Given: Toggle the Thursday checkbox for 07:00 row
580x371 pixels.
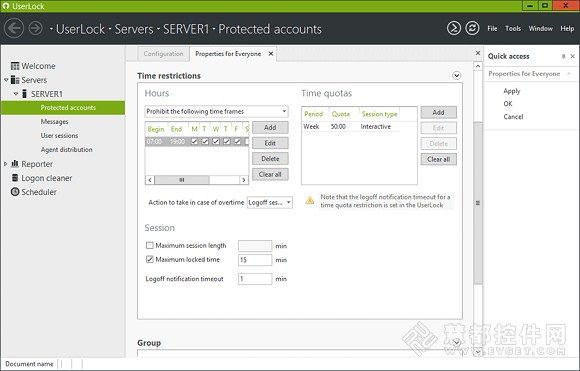Looking at the screenshot, I should tap(226, 141).
